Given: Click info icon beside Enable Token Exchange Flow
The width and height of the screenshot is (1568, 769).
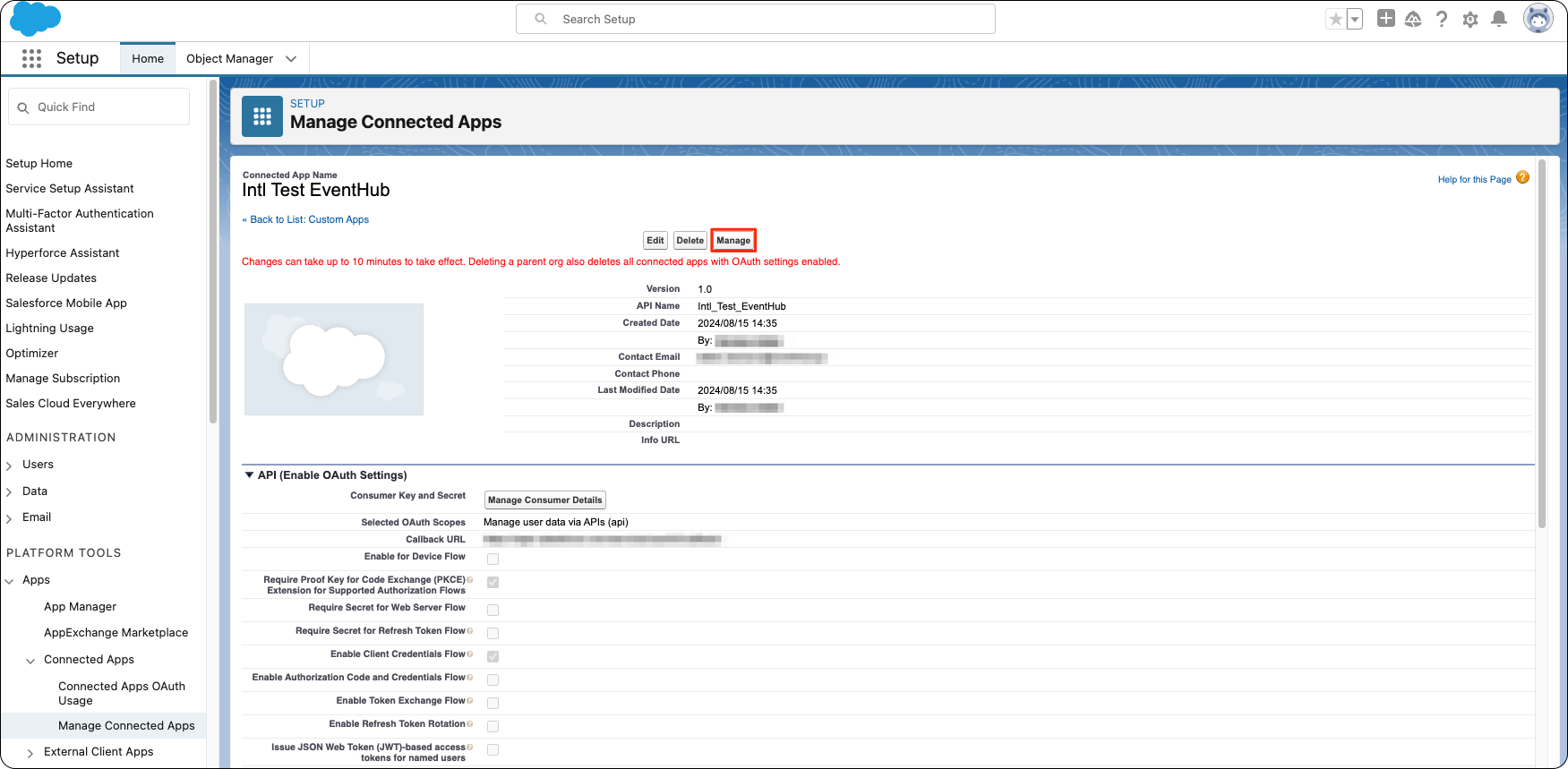Looking at the screenshot, I should click(470, 700).
